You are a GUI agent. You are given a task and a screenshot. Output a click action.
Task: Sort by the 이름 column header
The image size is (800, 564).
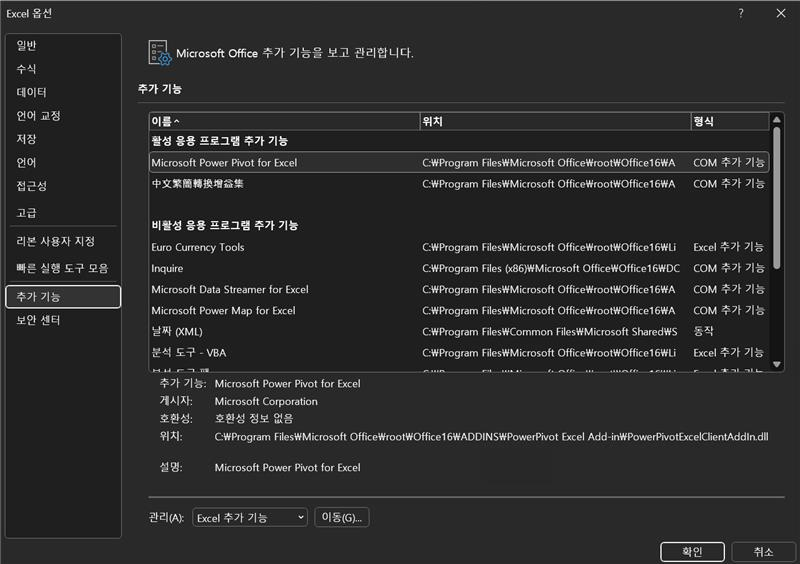(284, 121)
